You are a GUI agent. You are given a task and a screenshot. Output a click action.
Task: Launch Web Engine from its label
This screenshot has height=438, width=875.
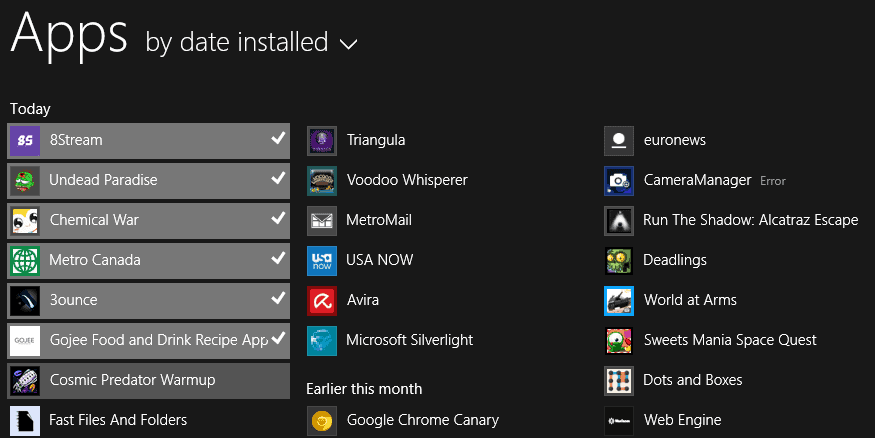click(x=682, y=420)
